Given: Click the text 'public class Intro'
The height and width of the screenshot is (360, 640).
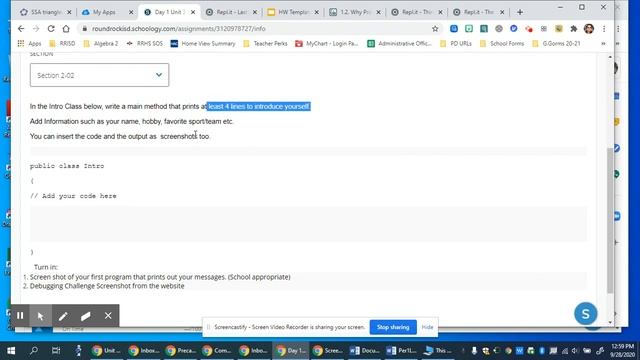Looking at the screenshot, I should coord(67,166).
